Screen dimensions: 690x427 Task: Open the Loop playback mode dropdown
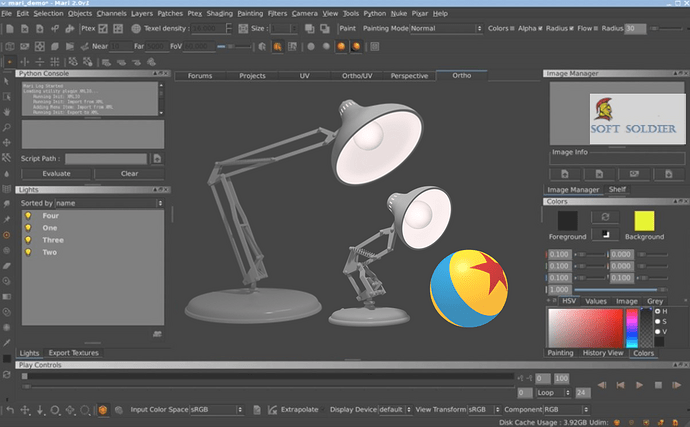point(553,392)
